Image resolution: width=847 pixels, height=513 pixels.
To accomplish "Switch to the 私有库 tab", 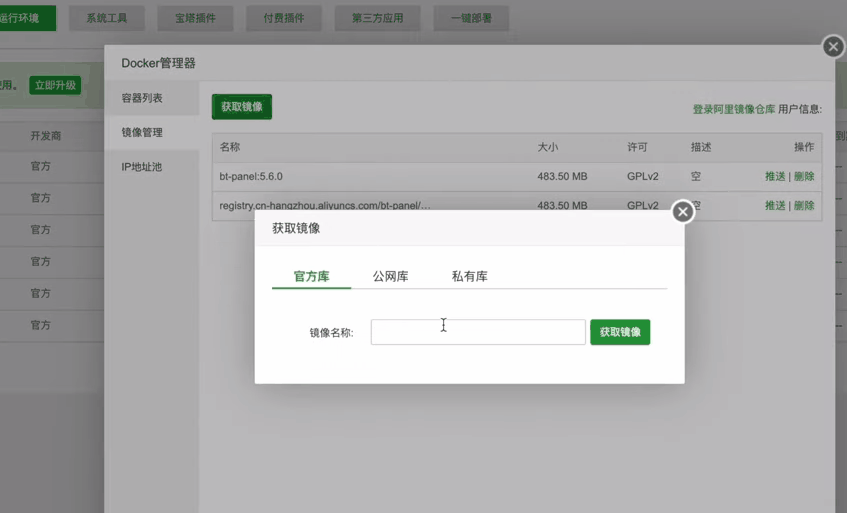I will coord(469,276).
